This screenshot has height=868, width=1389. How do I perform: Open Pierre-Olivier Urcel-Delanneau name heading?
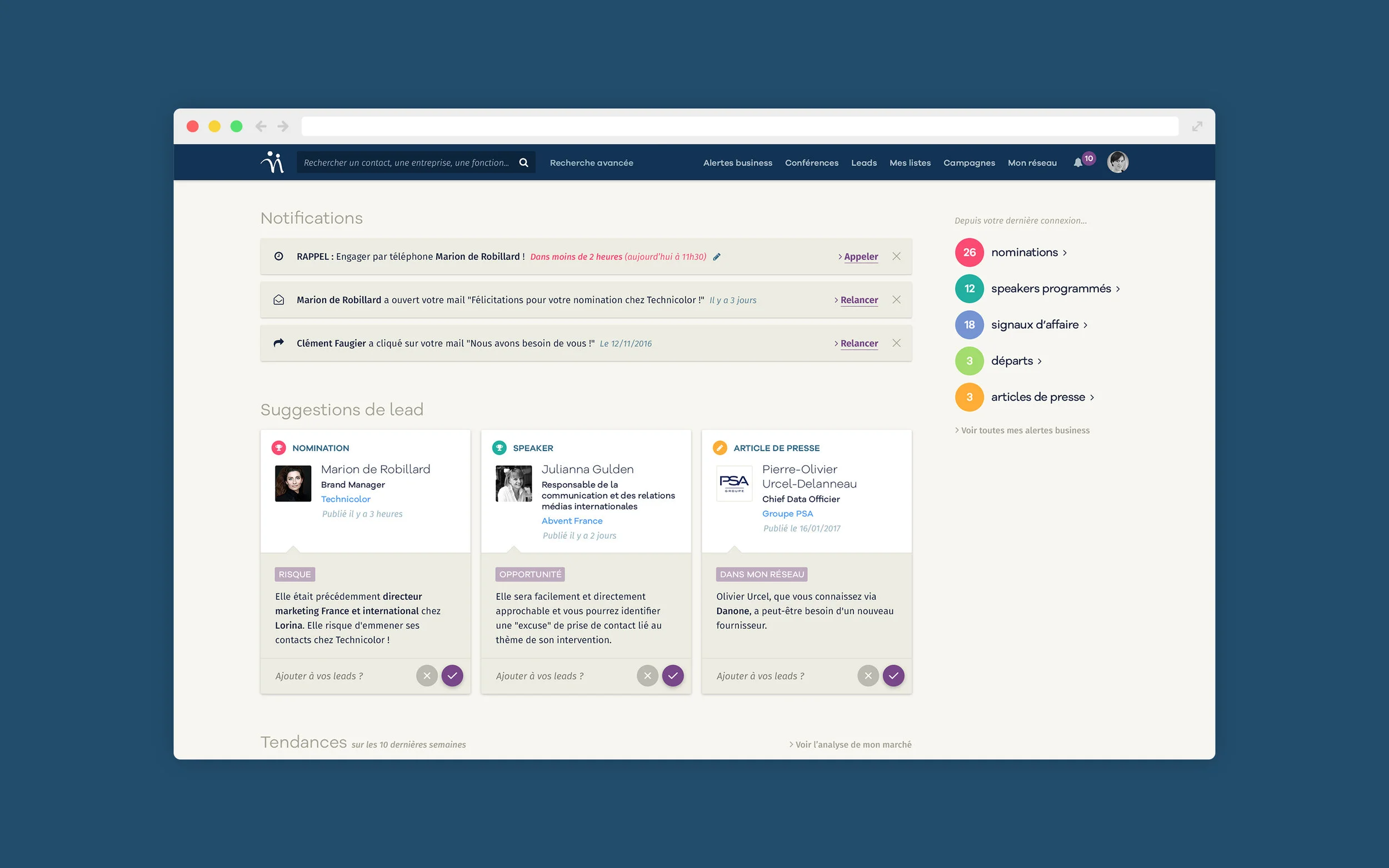click(x=809, y=476)
